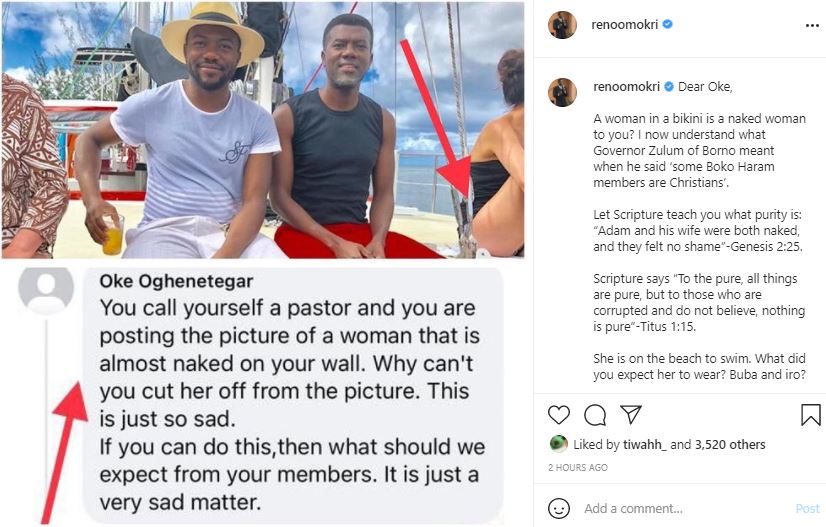Click the renoomokri profile avatar in header
Viewport: 826px width, 527px height.
562,24
